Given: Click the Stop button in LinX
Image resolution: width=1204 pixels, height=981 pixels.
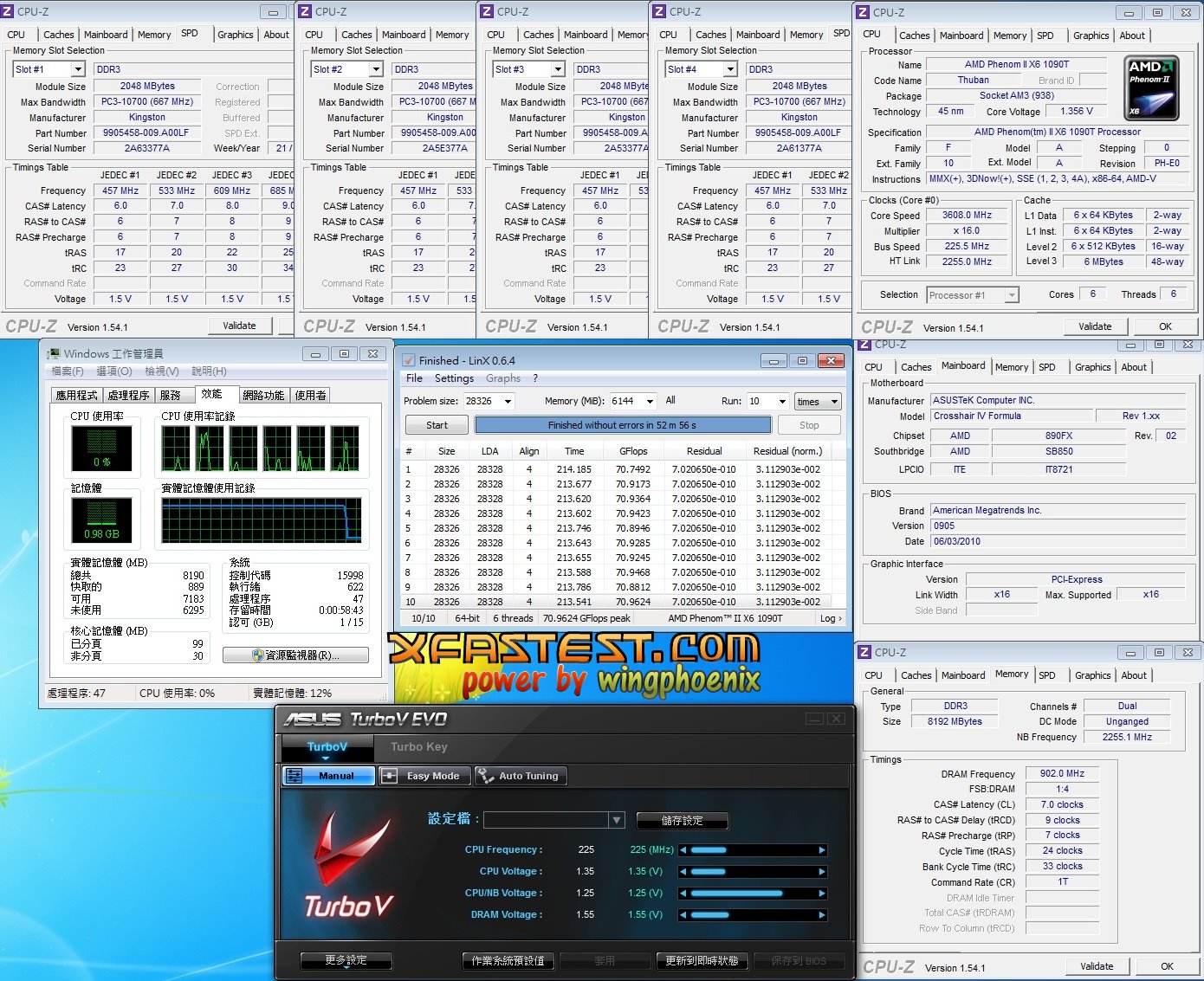Looking at the screenshot, I should 809,425.
